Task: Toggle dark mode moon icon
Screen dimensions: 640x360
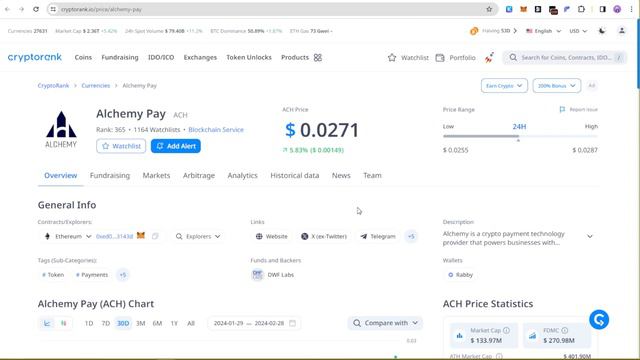Action: point(602,31)
